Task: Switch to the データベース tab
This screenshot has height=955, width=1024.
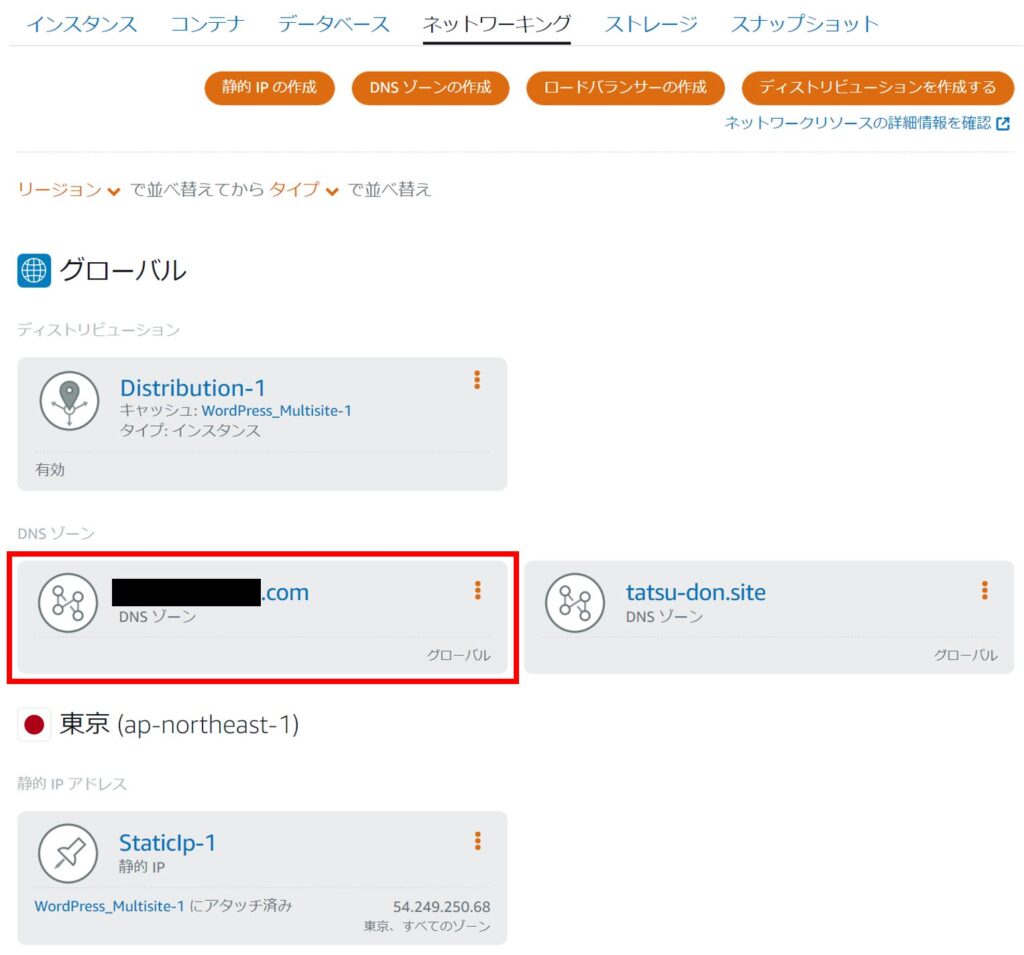Action: [x=334, y=24]
